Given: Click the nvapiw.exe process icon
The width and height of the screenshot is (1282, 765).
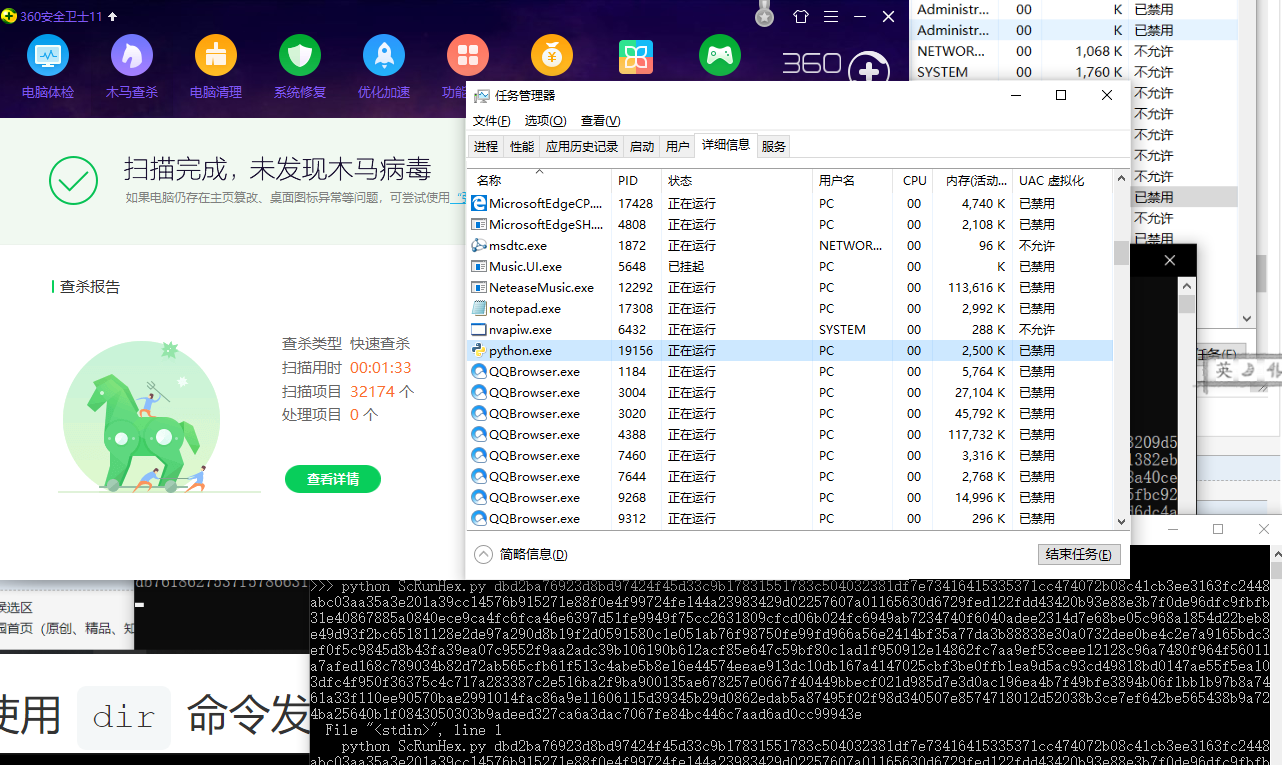Looking at the screenshot, I should (x=479, y=330).
